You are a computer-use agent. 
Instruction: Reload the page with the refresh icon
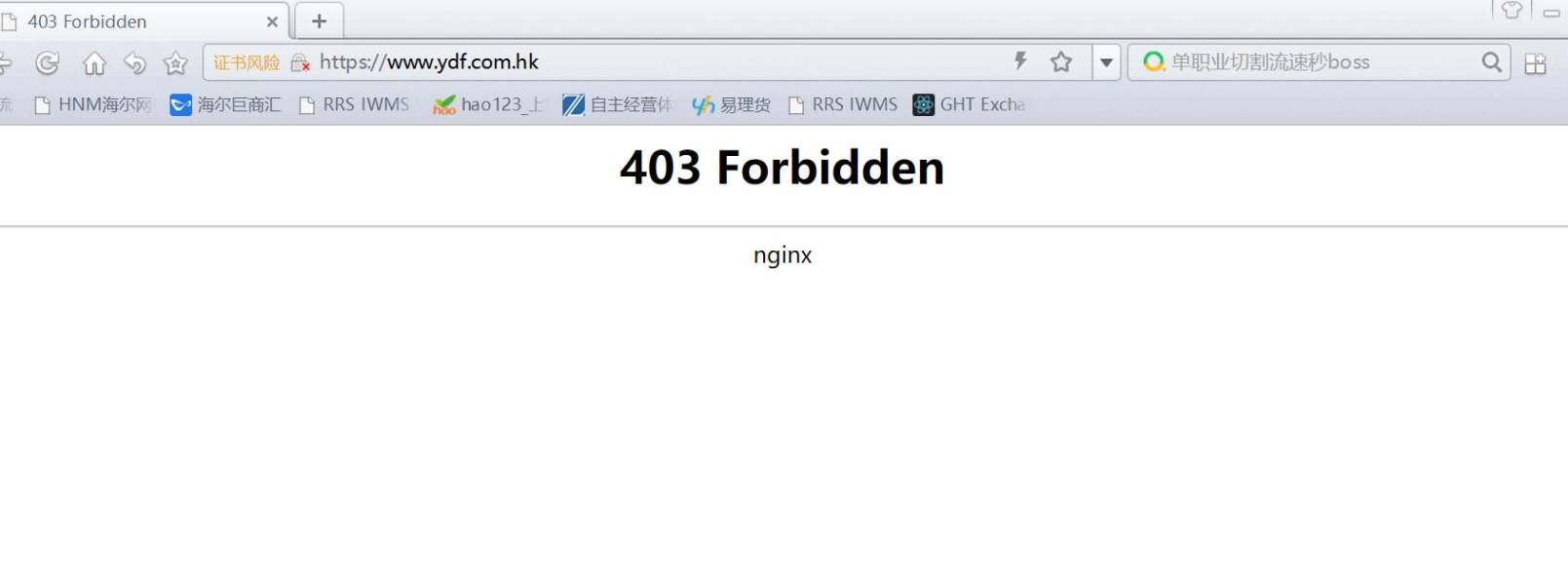47,63
